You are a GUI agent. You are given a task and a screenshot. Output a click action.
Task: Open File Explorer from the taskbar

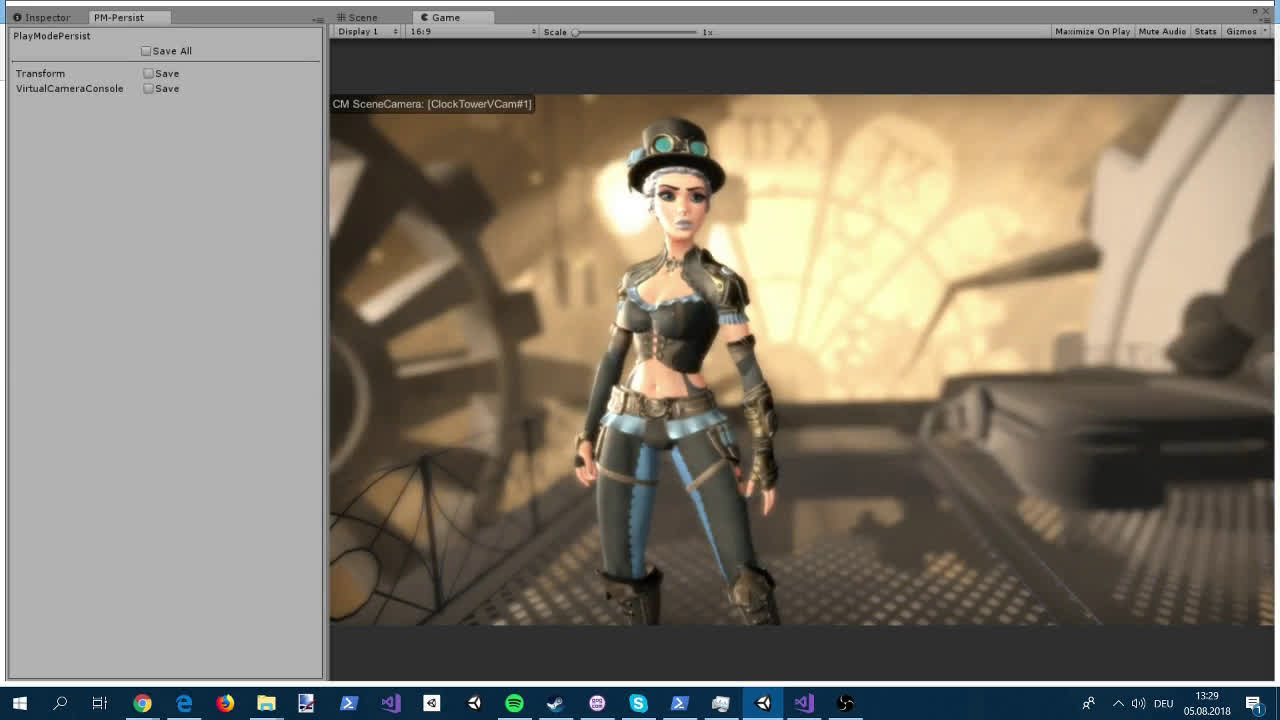coord(266,703)
